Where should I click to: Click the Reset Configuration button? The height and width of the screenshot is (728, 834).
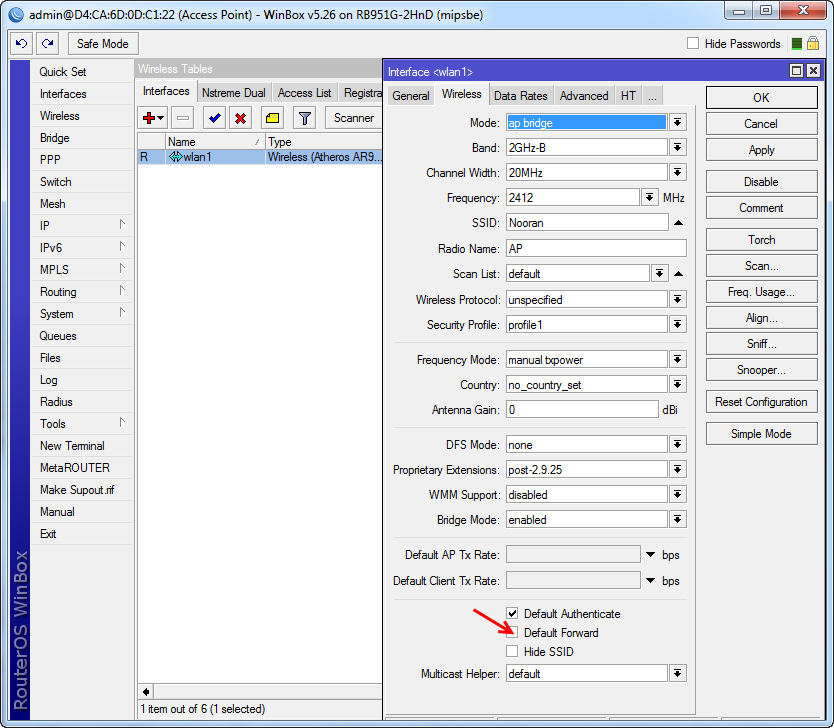761,402
